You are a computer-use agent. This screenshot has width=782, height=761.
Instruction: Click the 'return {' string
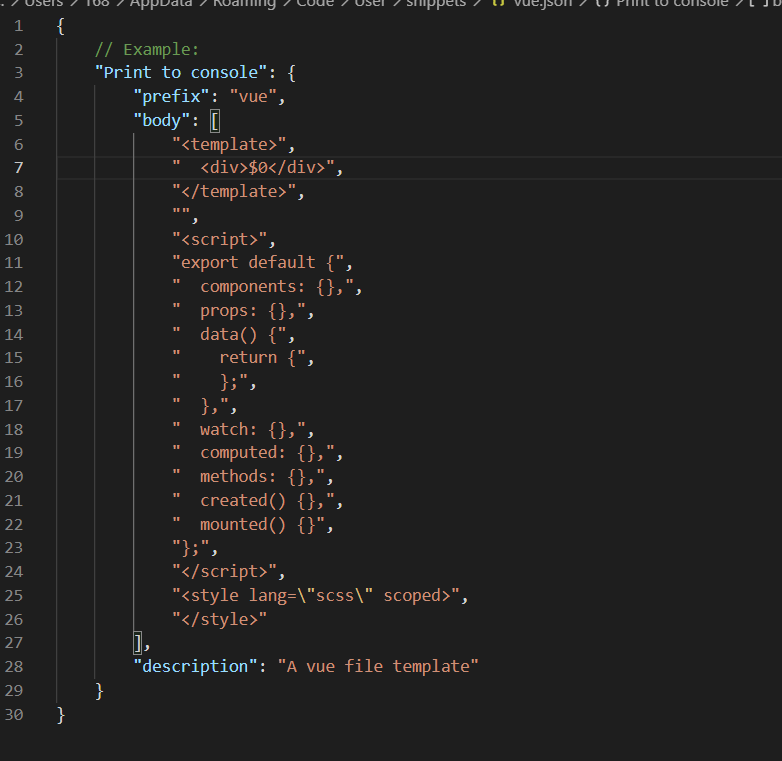[x=239, y=358]
